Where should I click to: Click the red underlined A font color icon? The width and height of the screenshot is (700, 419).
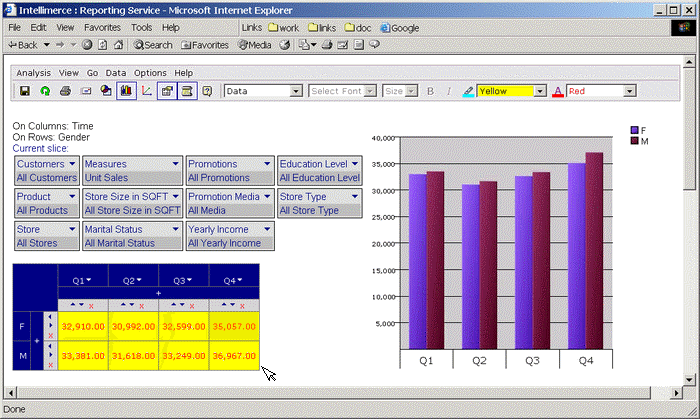(x=558, y=91)
